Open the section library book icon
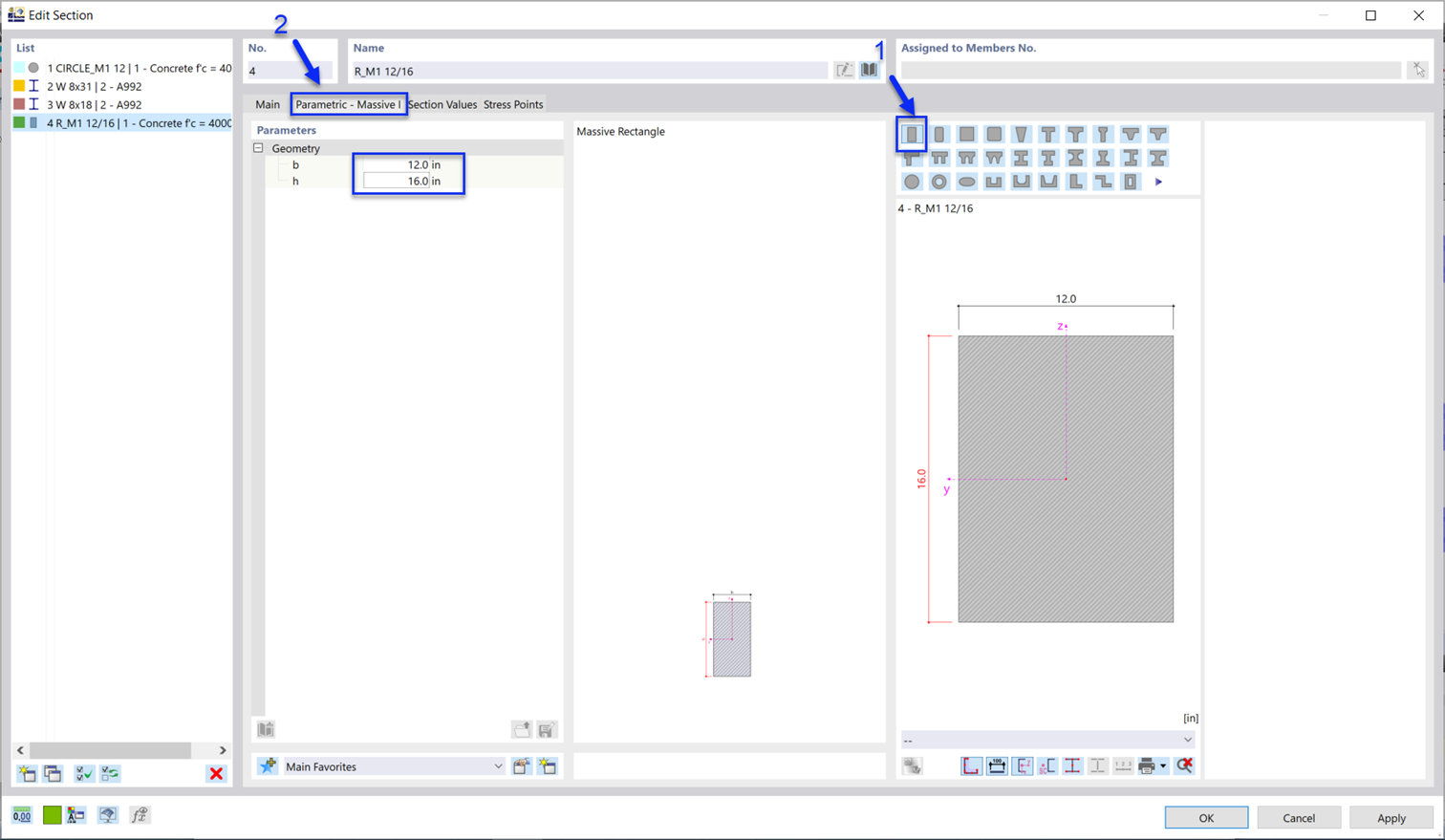The height and width of the screenshot is (840, 1445). (x=869, y=70)
